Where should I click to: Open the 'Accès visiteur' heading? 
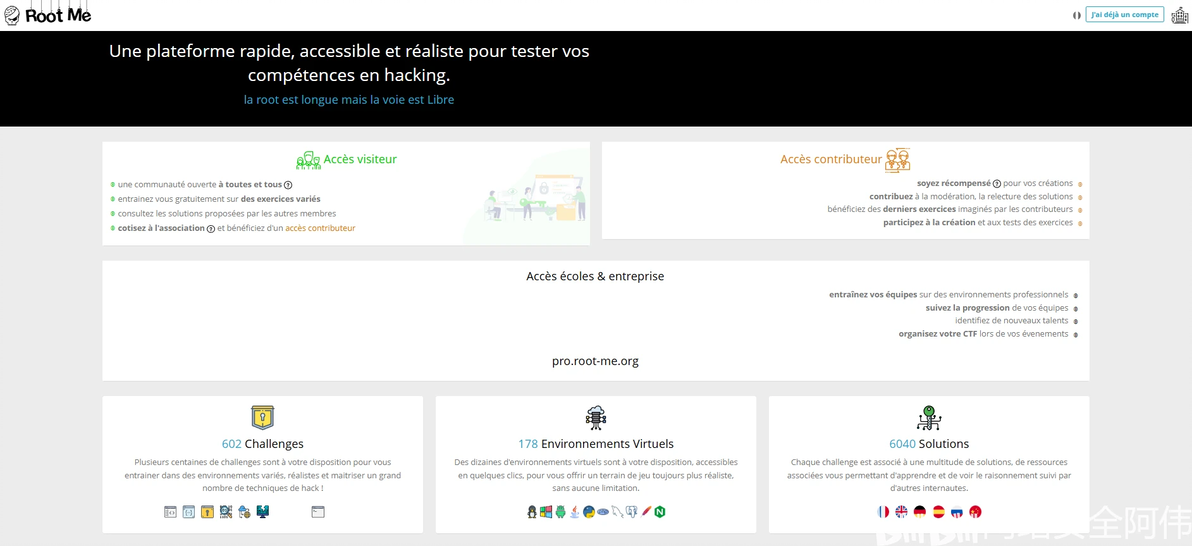pyautogui.click(x=360, y=159)
